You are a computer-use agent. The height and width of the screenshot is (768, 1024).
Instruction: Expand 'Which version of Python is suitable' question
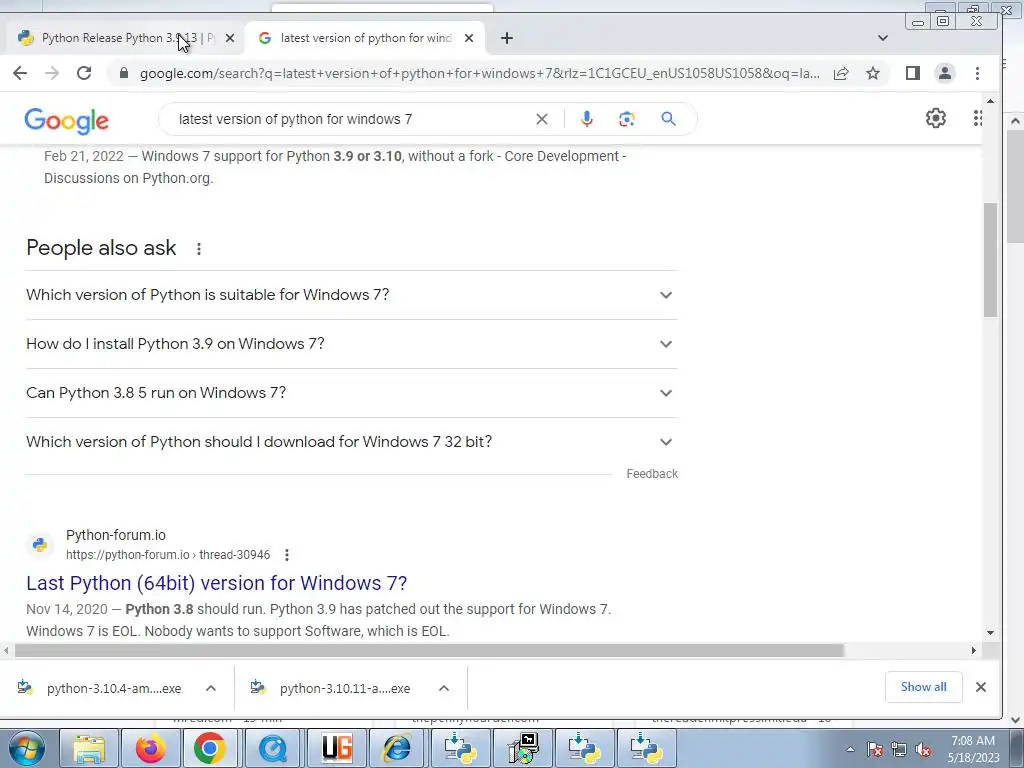[351, 295]
